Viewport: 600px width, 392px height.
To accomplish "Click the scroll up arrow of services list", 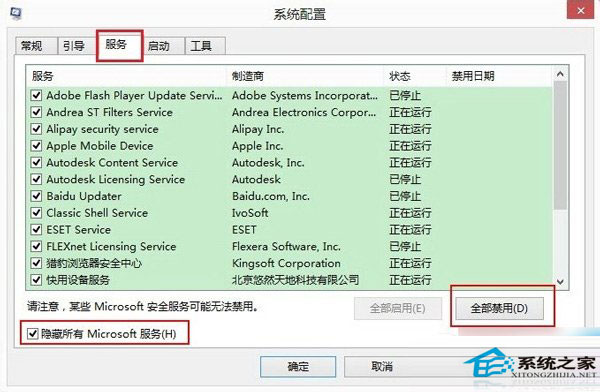I will [x=561, y=74].
